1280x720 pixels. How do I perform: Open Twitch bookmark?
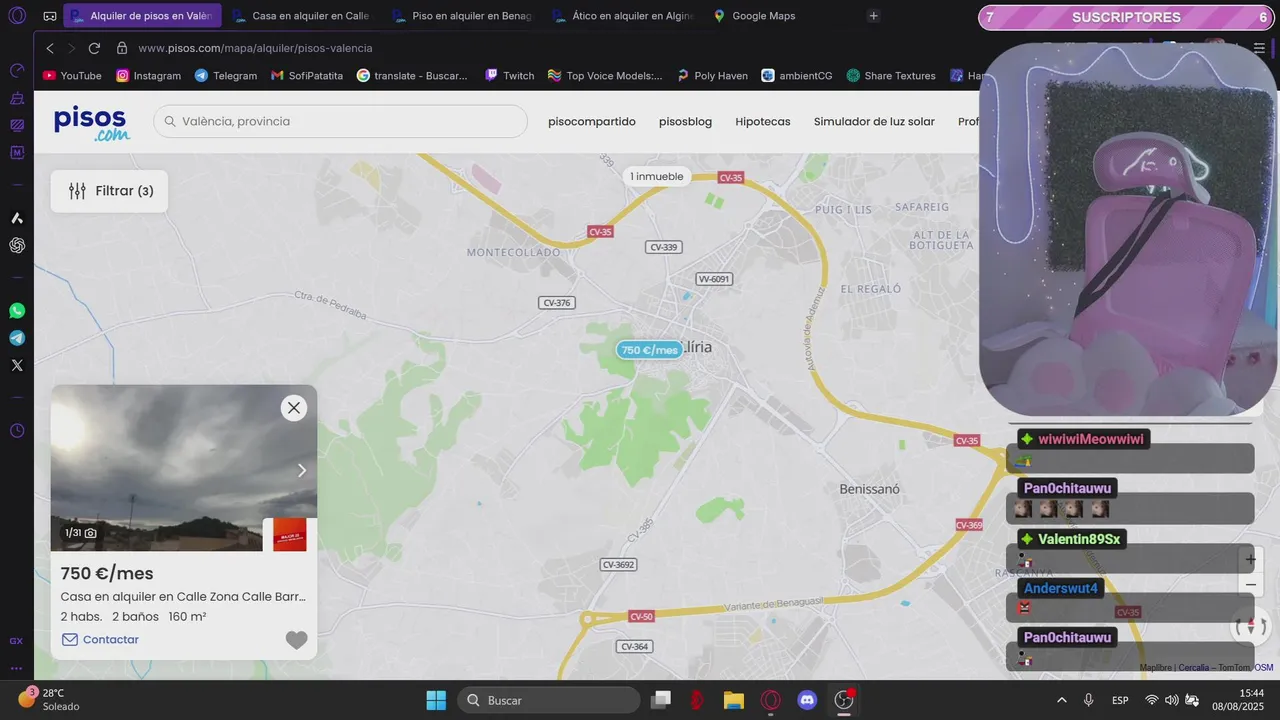510,76
